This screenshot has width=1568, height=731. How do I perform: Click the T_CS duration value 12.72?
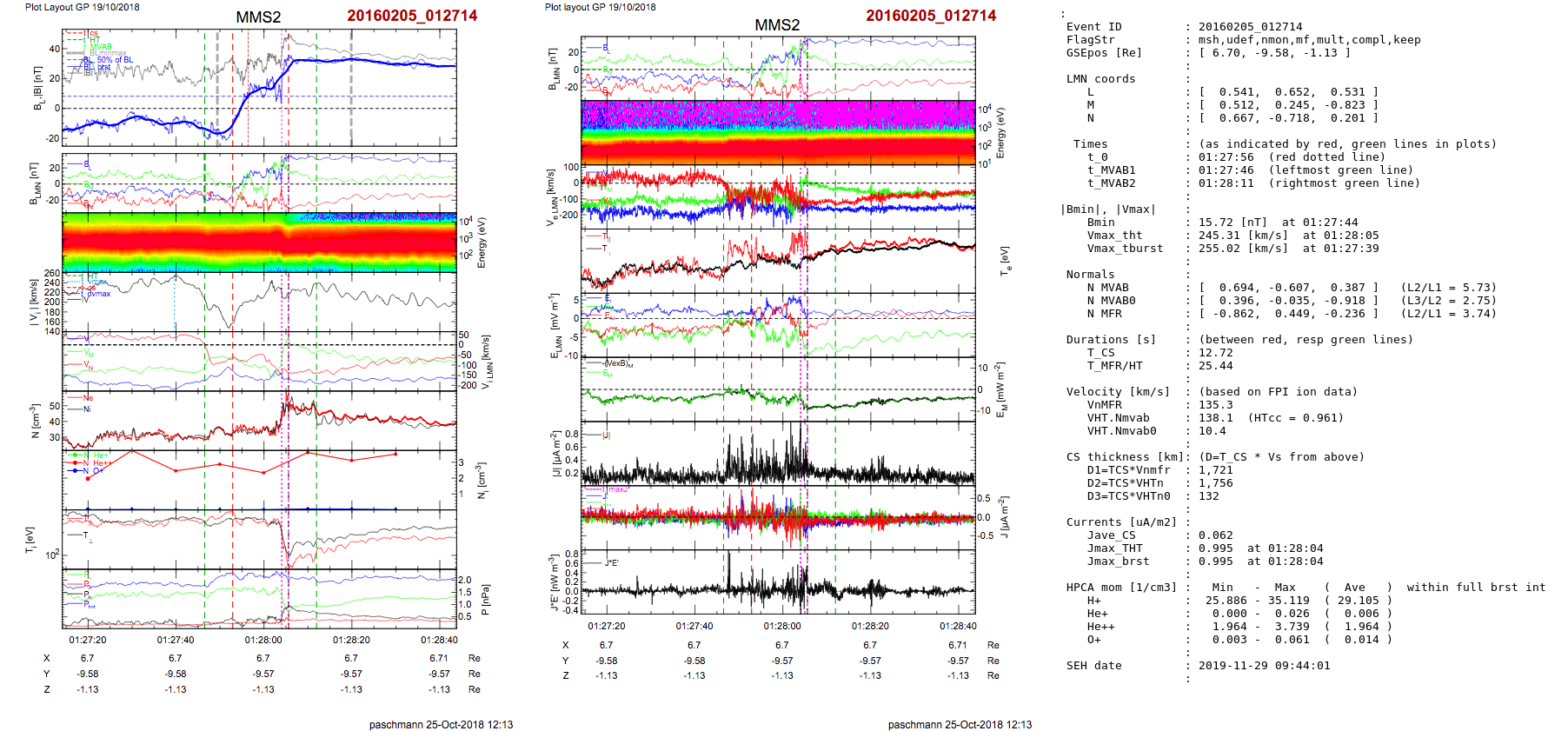tap(1215, 353)
